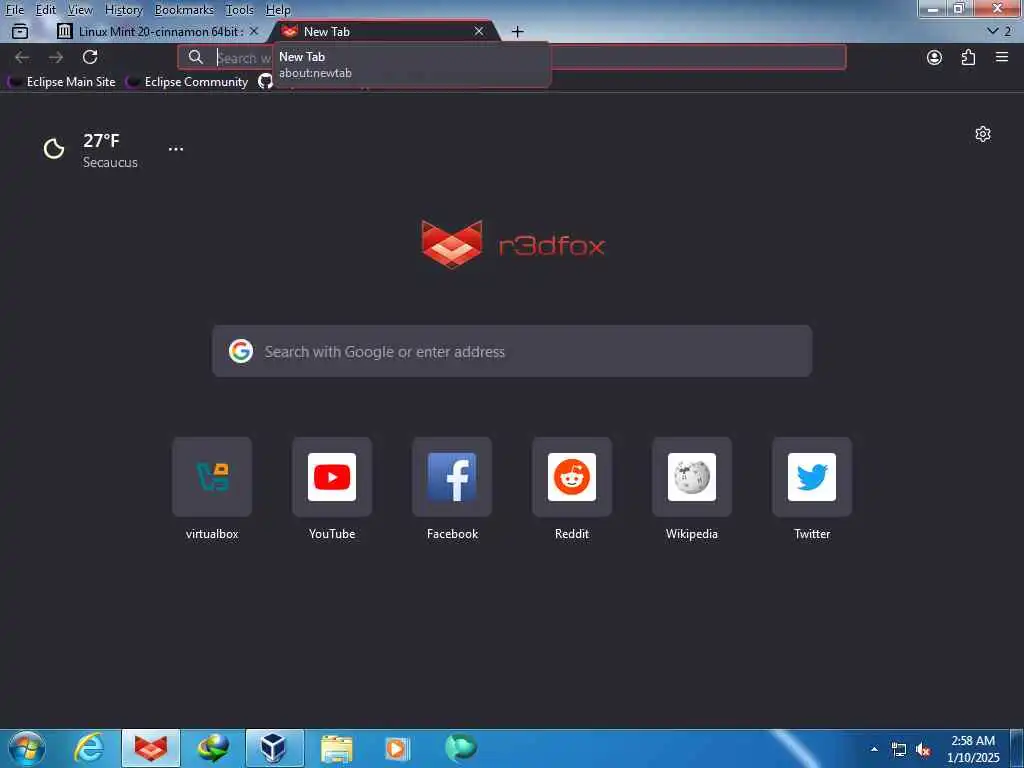Open the clock and date in tray
The image size is (1024, 768).
973,749
